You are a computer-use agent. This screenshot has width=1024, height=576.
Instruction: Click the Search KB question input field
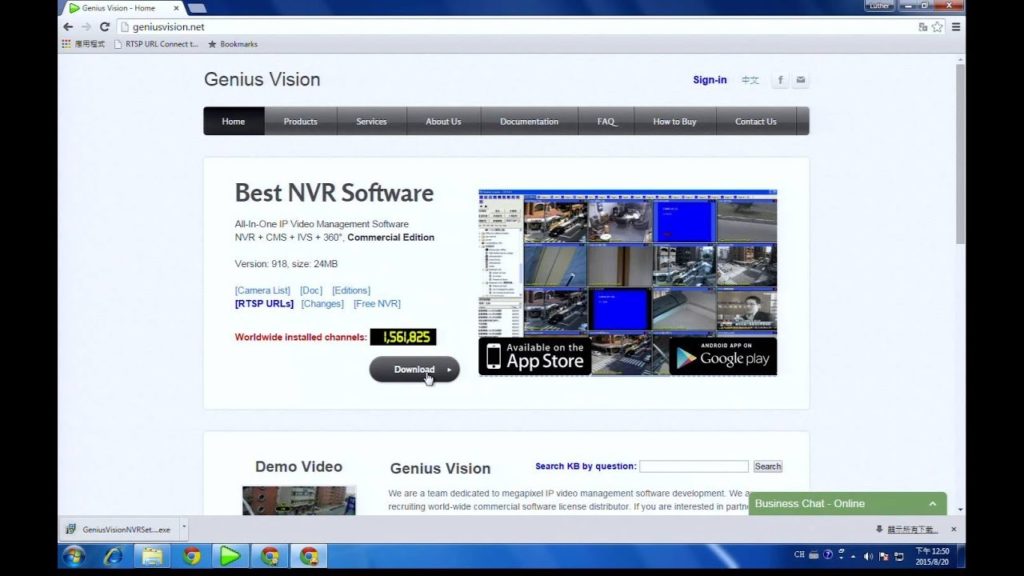click(x=693, y=467)
